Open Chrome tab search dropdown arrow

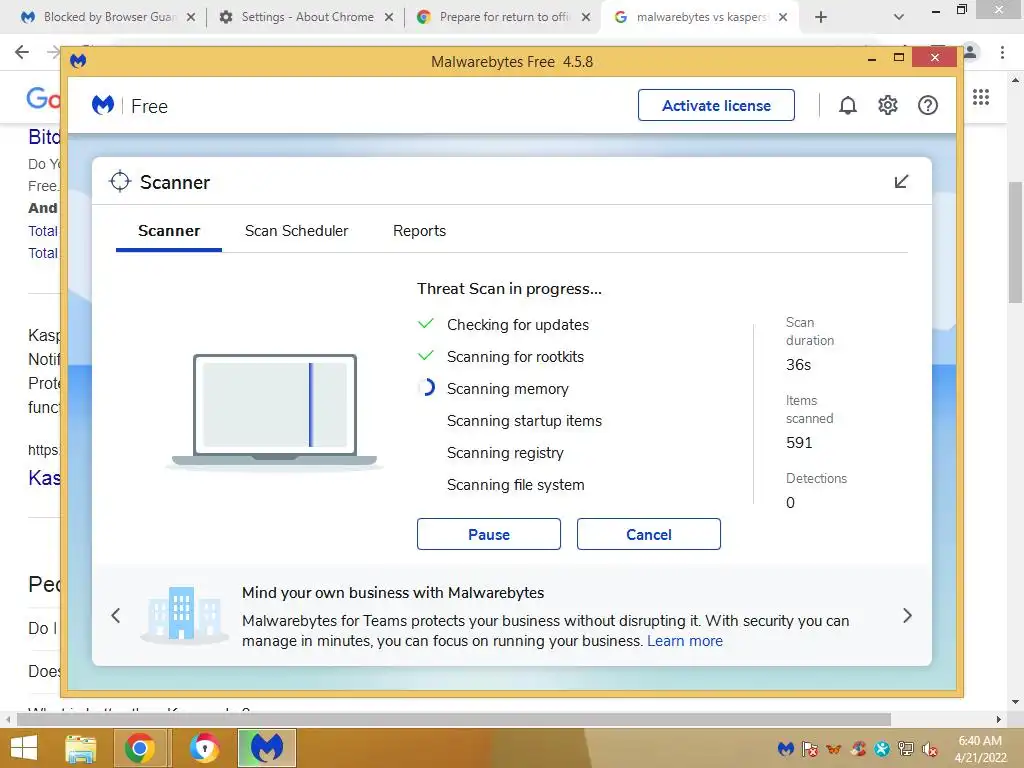click(899, 17)
